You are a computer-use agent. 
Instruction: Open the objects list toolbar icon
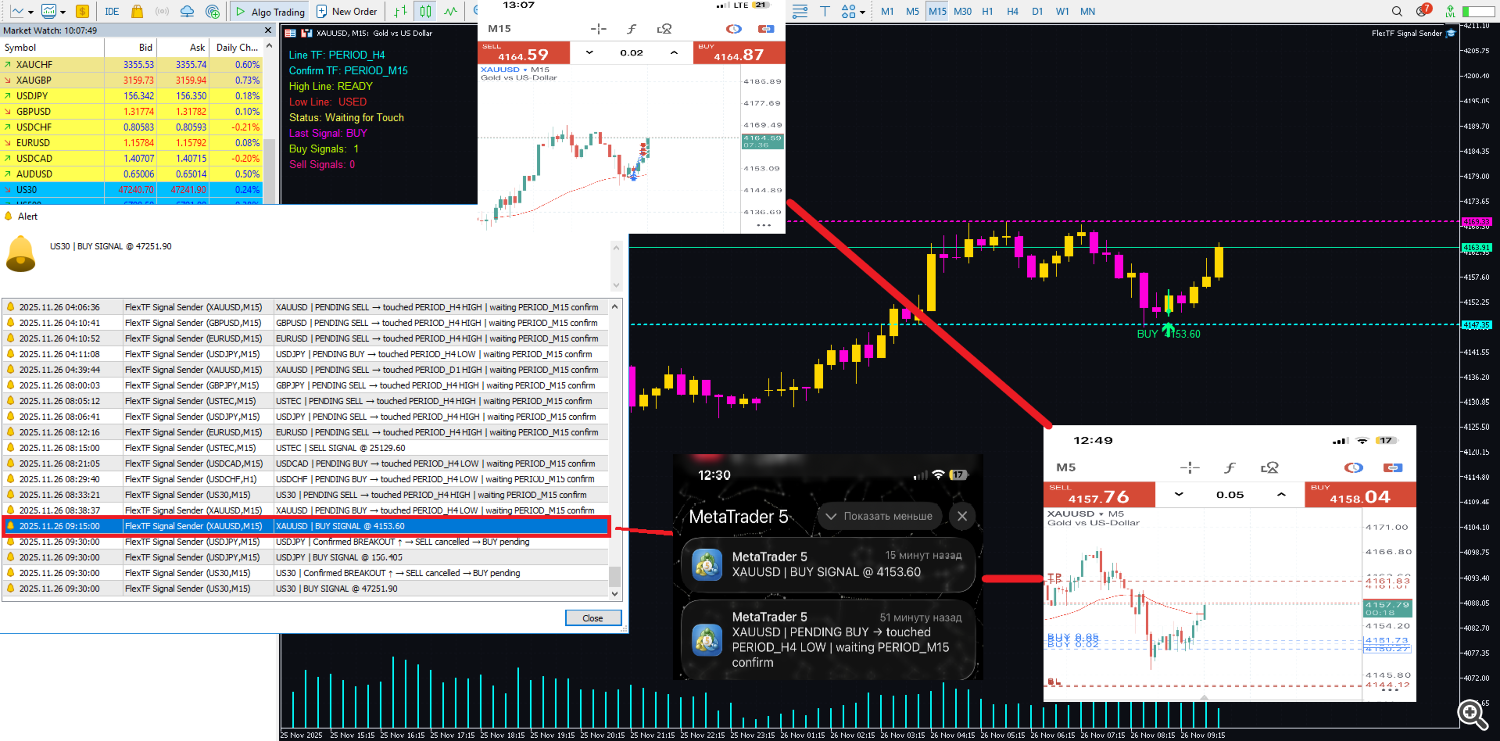[799, 12]
